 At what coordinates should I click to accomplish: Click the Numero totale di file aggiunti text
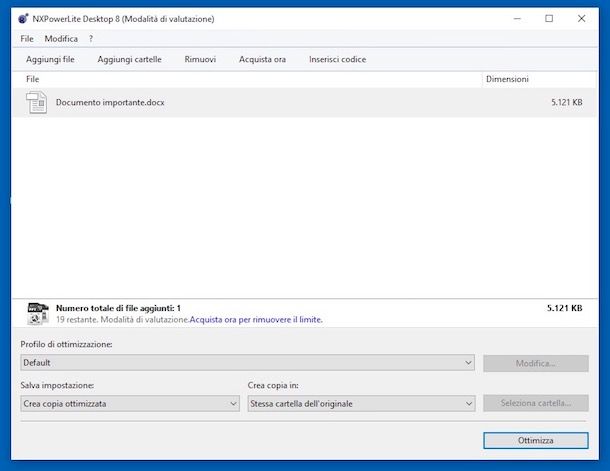(x=118, y=308)
